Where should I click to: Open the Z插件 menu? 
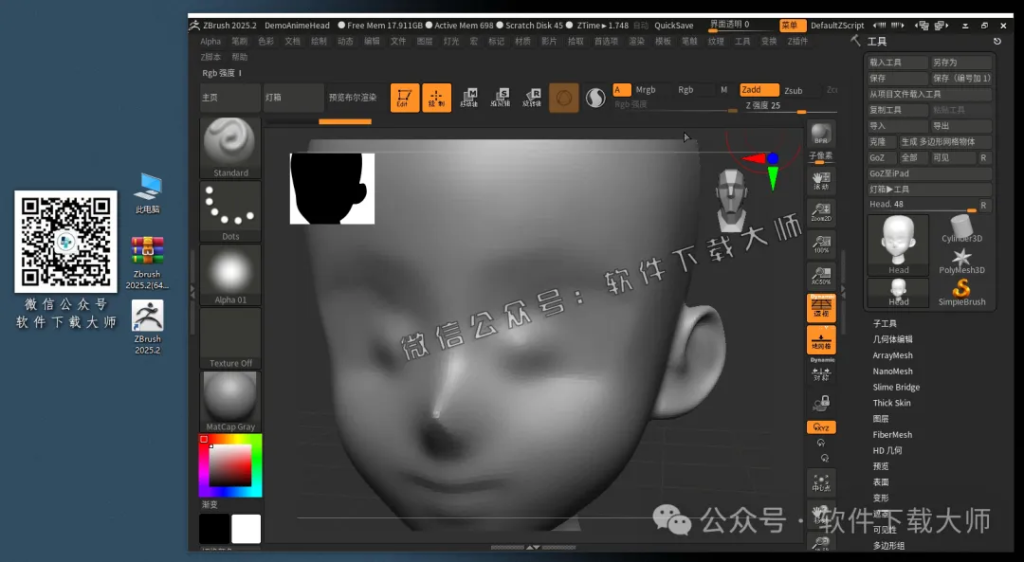797,41
